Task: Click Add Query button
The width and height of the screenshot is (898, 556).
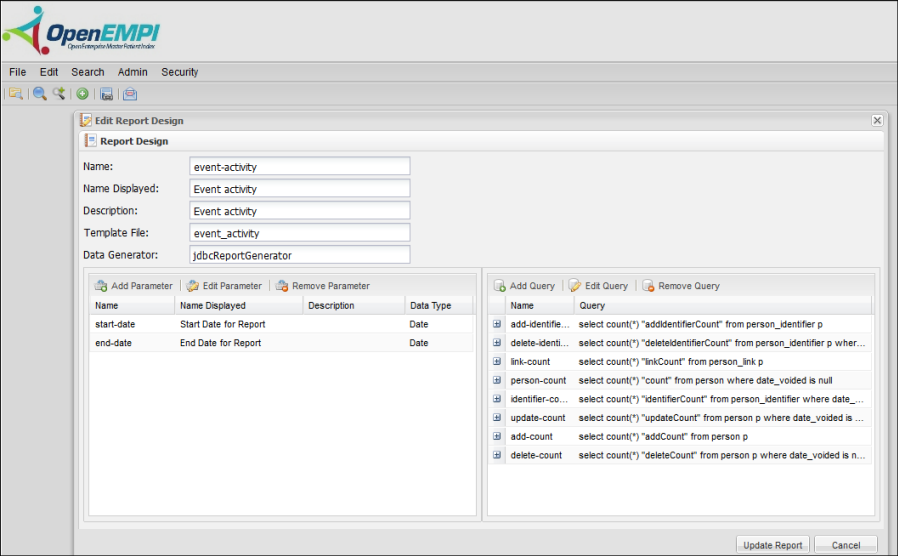Action: (x=525, y=286)
